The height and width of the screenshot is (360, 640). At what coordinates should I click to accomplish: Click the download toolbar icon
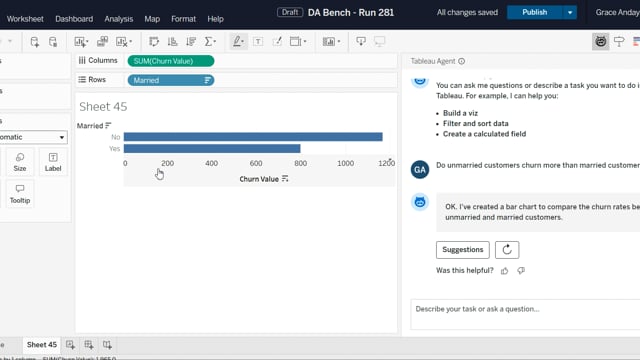click(x=361, y=41)
